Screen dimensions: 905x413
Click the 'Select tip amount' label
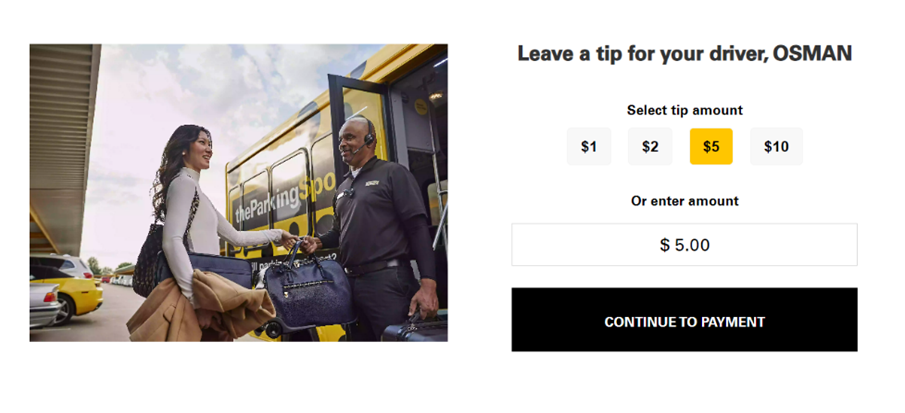[685, 110]
